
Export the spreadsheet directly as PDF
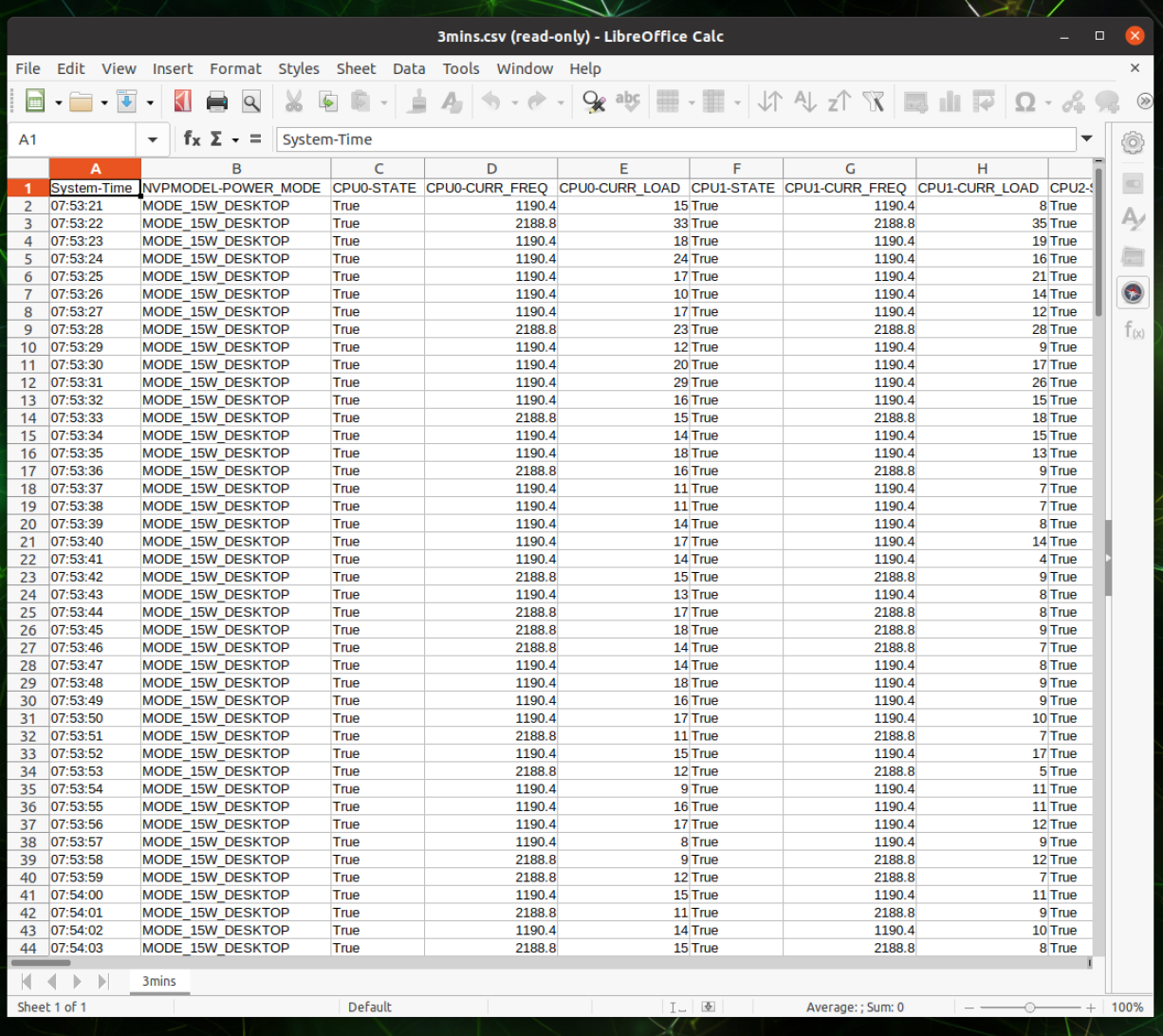pyautogui.click(x=182, y=101)
